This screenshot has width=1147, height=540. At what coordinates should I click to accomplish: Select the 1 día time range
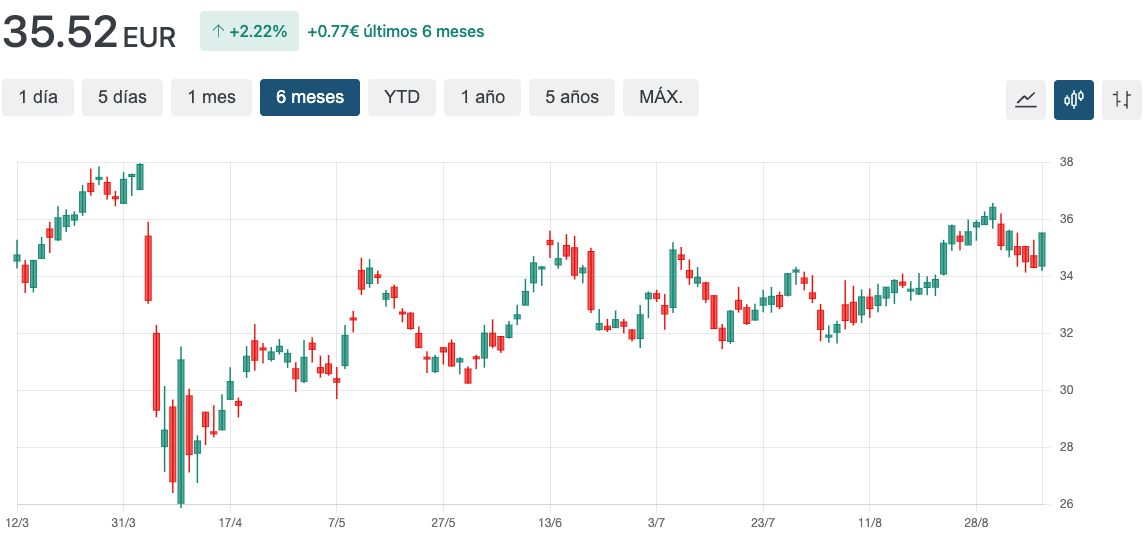click(x=38, y=97)
